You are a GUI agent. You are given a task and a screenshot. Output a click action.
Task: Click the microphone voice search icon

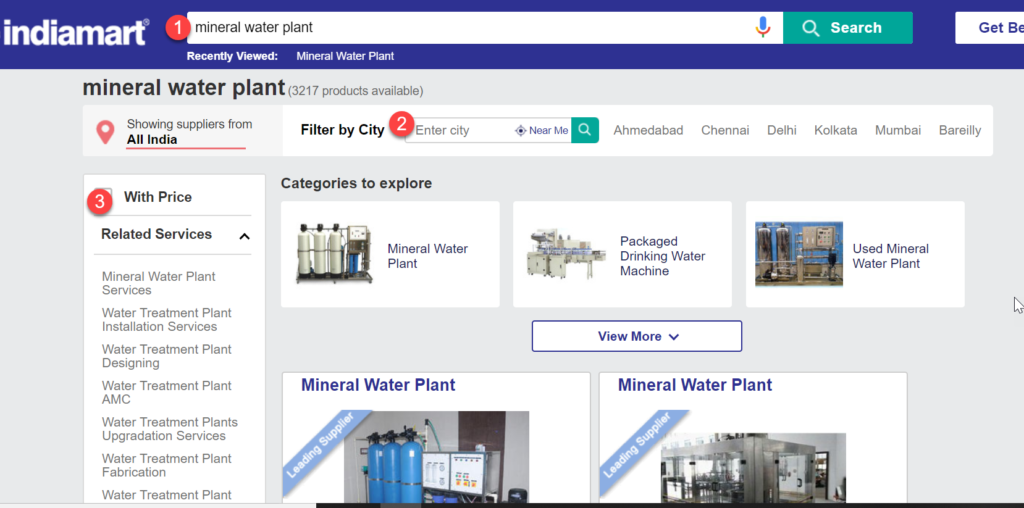click(x=762, y=27)
